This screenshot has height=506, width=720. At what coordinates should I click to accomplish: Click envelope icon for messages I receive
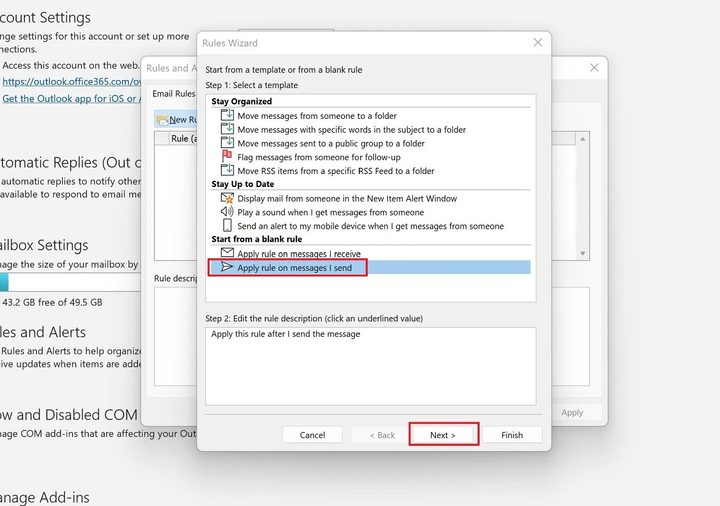[227, 254]
